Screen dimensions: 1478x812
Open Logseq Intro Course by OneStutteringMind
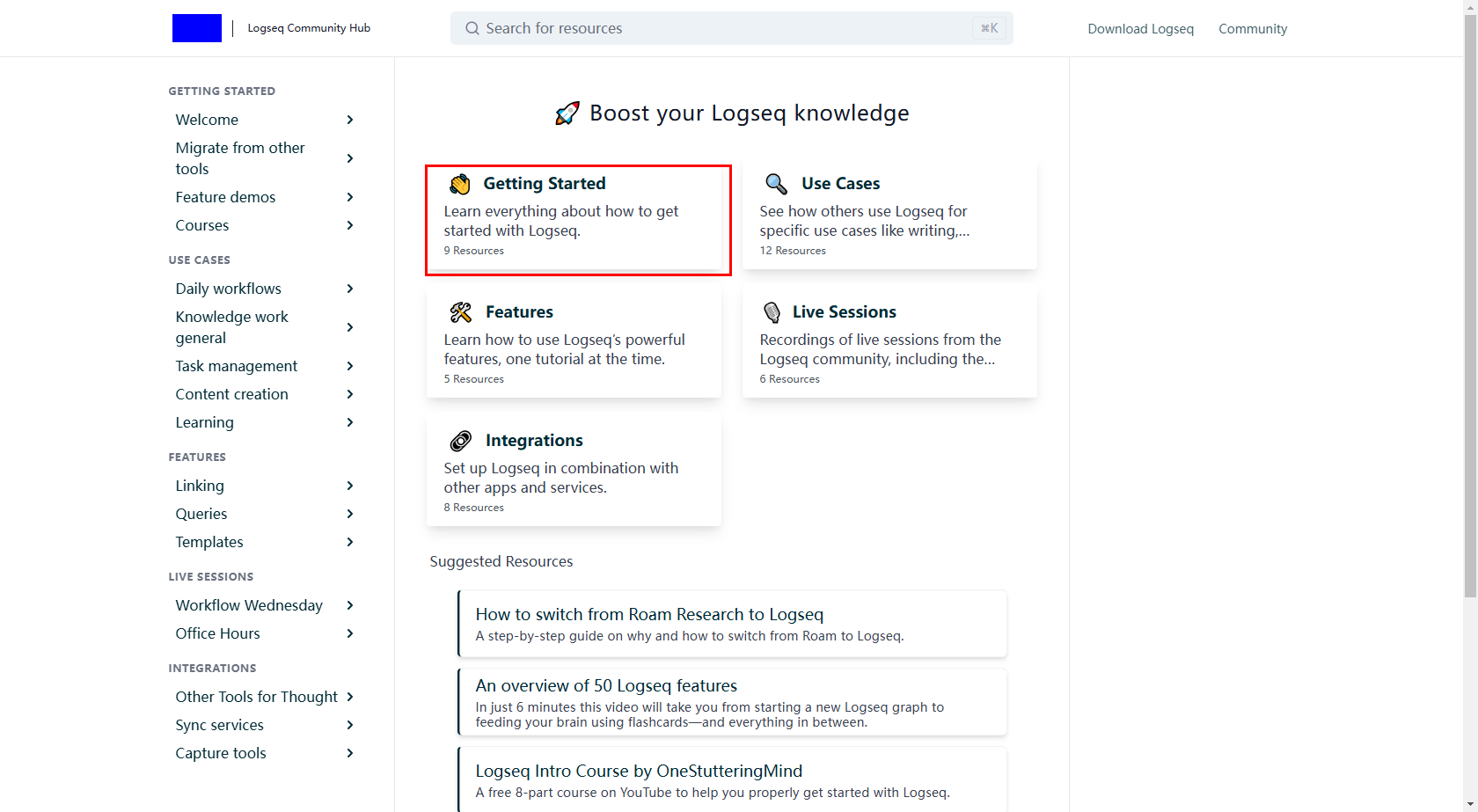coord(639,771)
